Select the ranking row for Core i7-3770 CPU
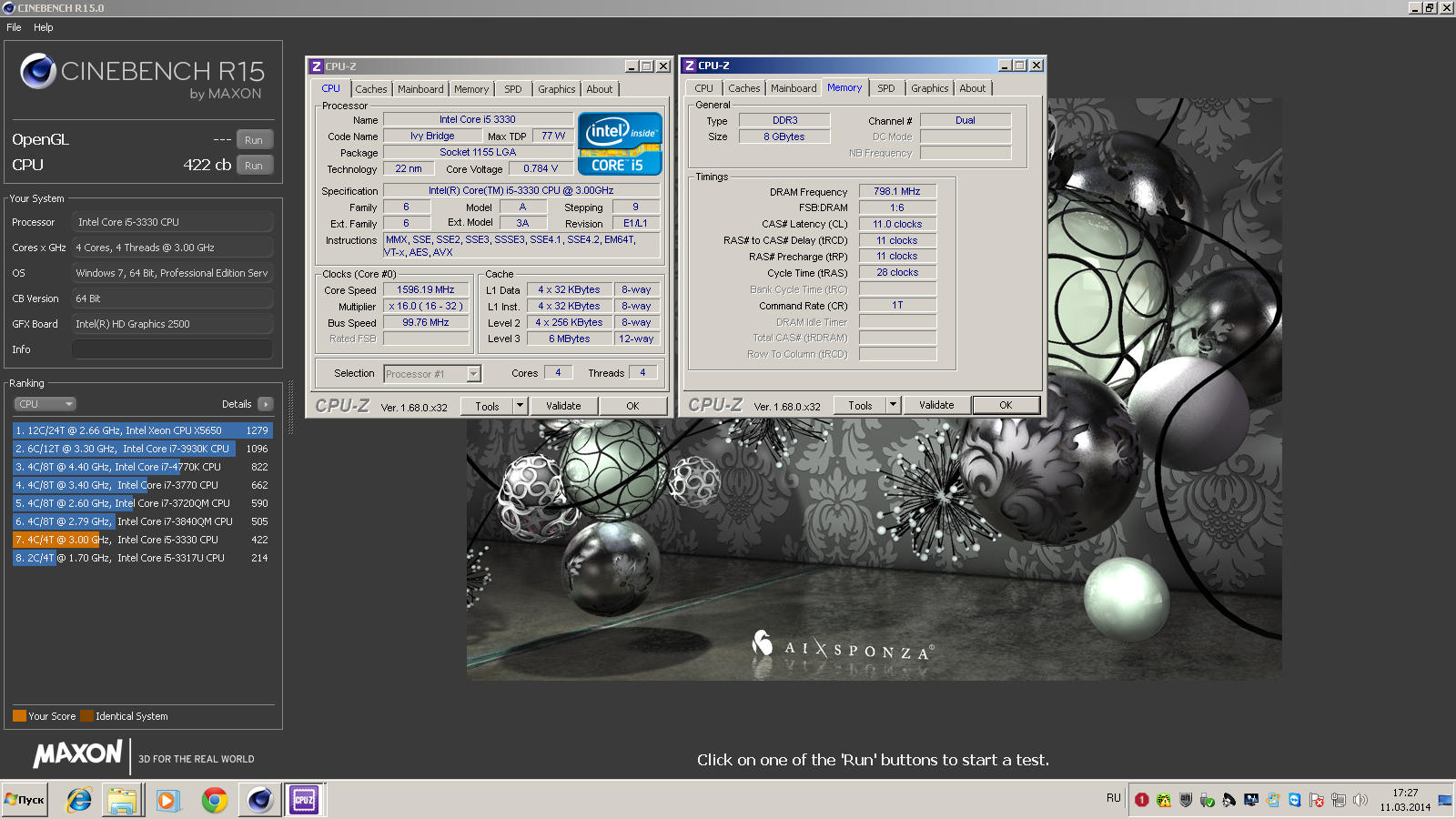This screenshot has height=819, width=1456. click(142, 485)
